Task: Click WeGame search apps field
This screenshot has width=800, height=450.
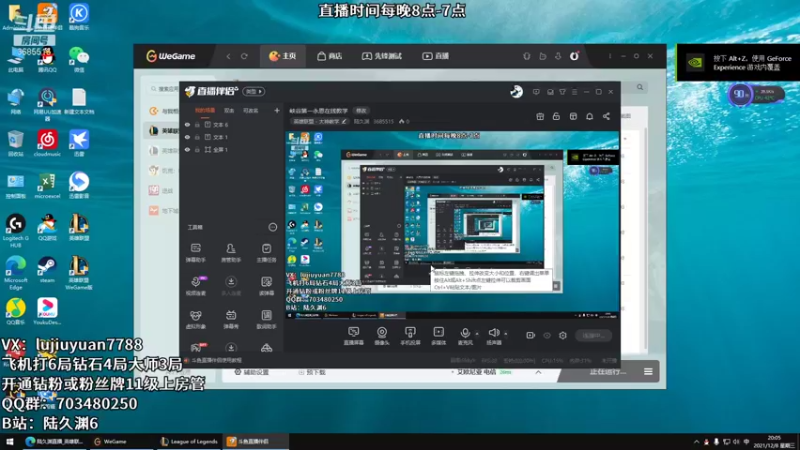Action: [165, 89]
